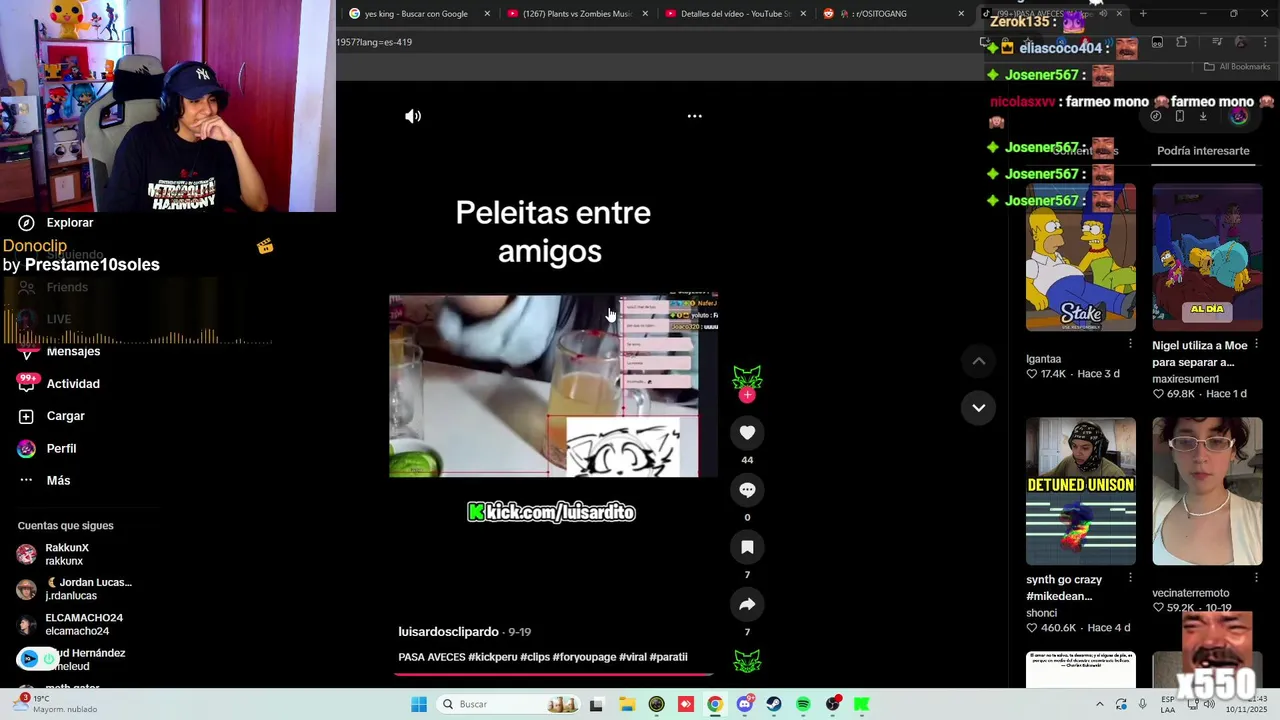This screenshot has width=1280, height=720.
Task: Open All Bookmarks folder
Action: (x=1237, y=67)
